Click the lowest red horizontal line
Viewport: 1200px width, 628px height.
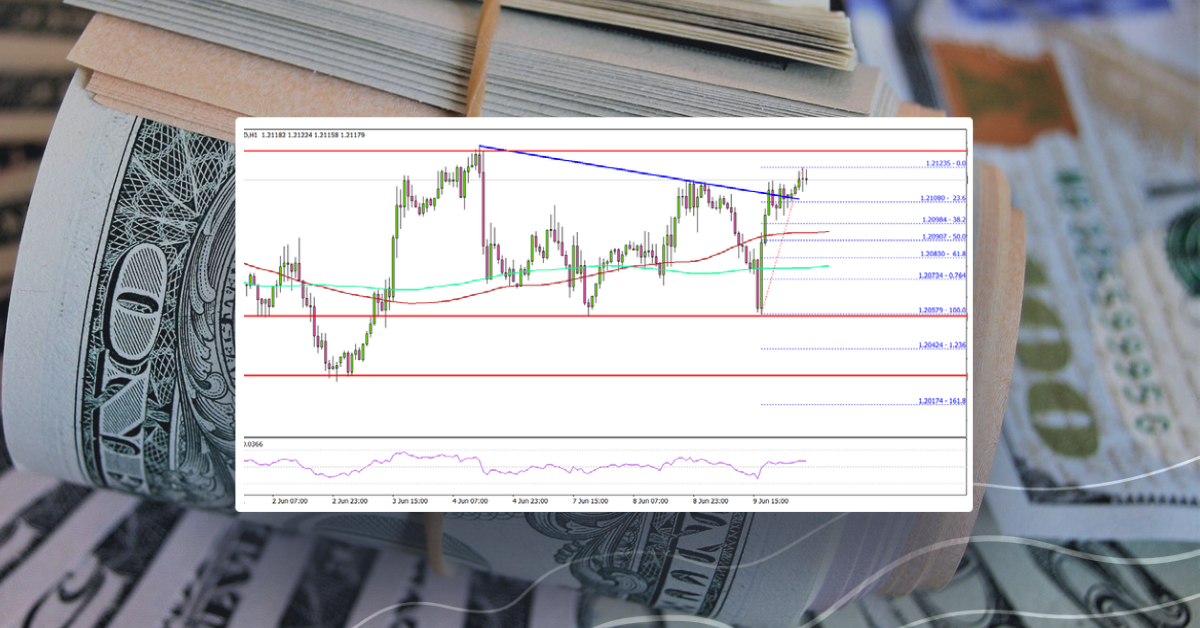(x=500, y=377)
